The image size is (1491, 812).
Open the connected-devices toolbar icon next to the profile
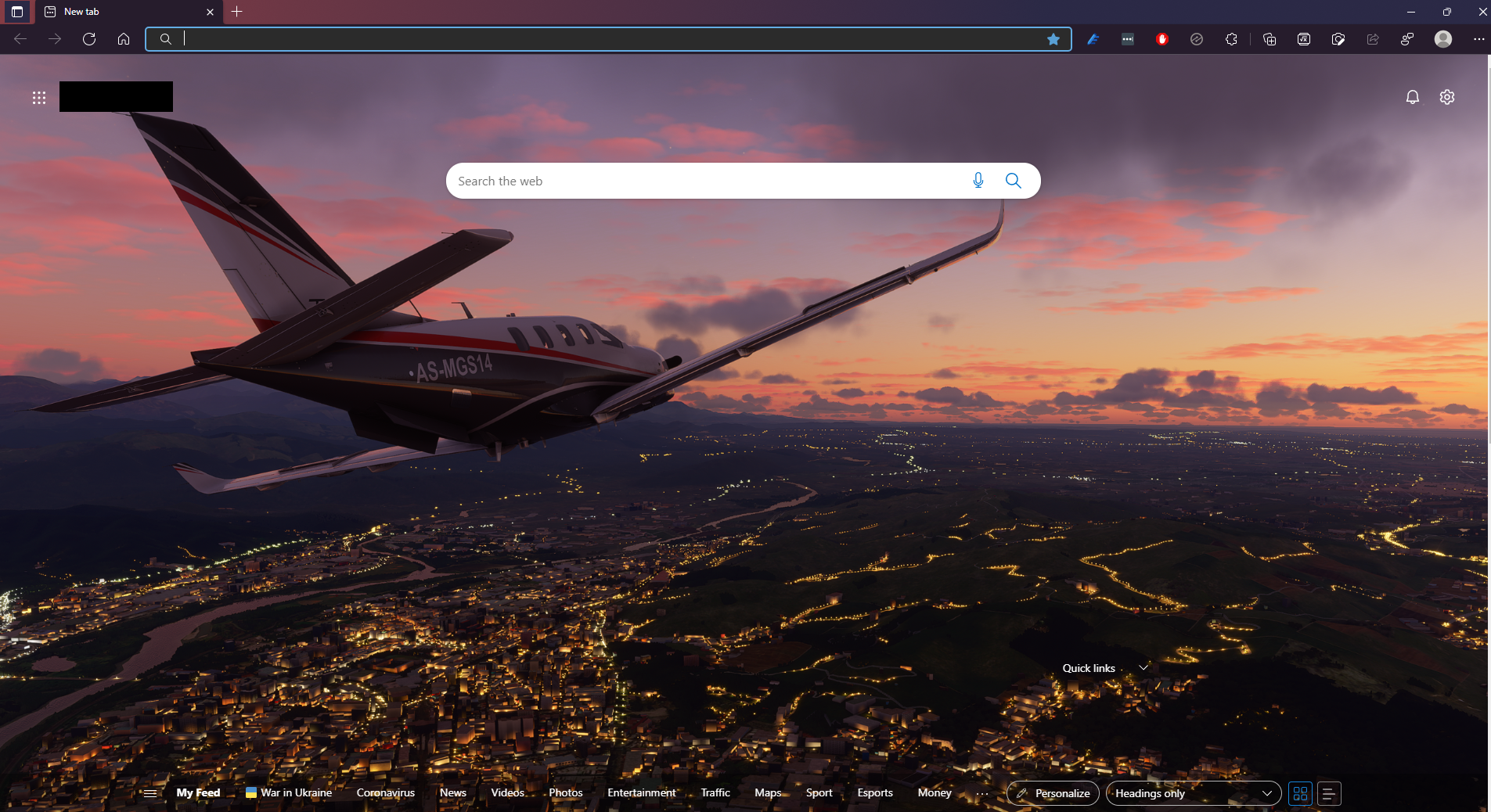[1407, 39]
